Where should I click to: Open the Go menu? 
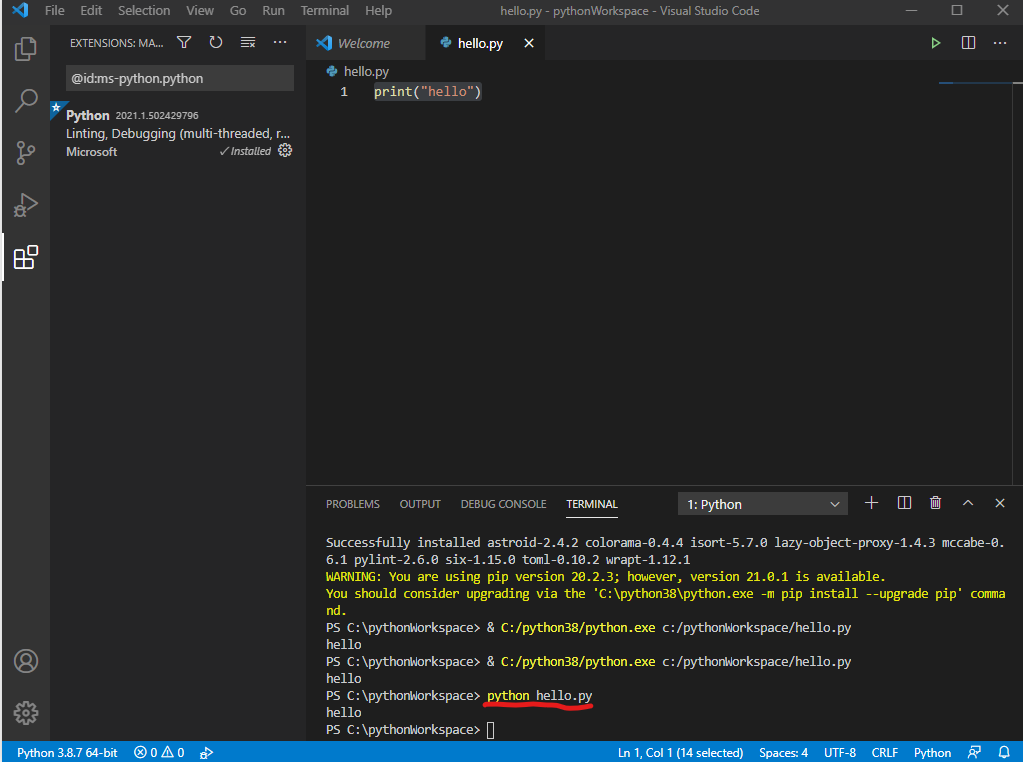point(238,10)
